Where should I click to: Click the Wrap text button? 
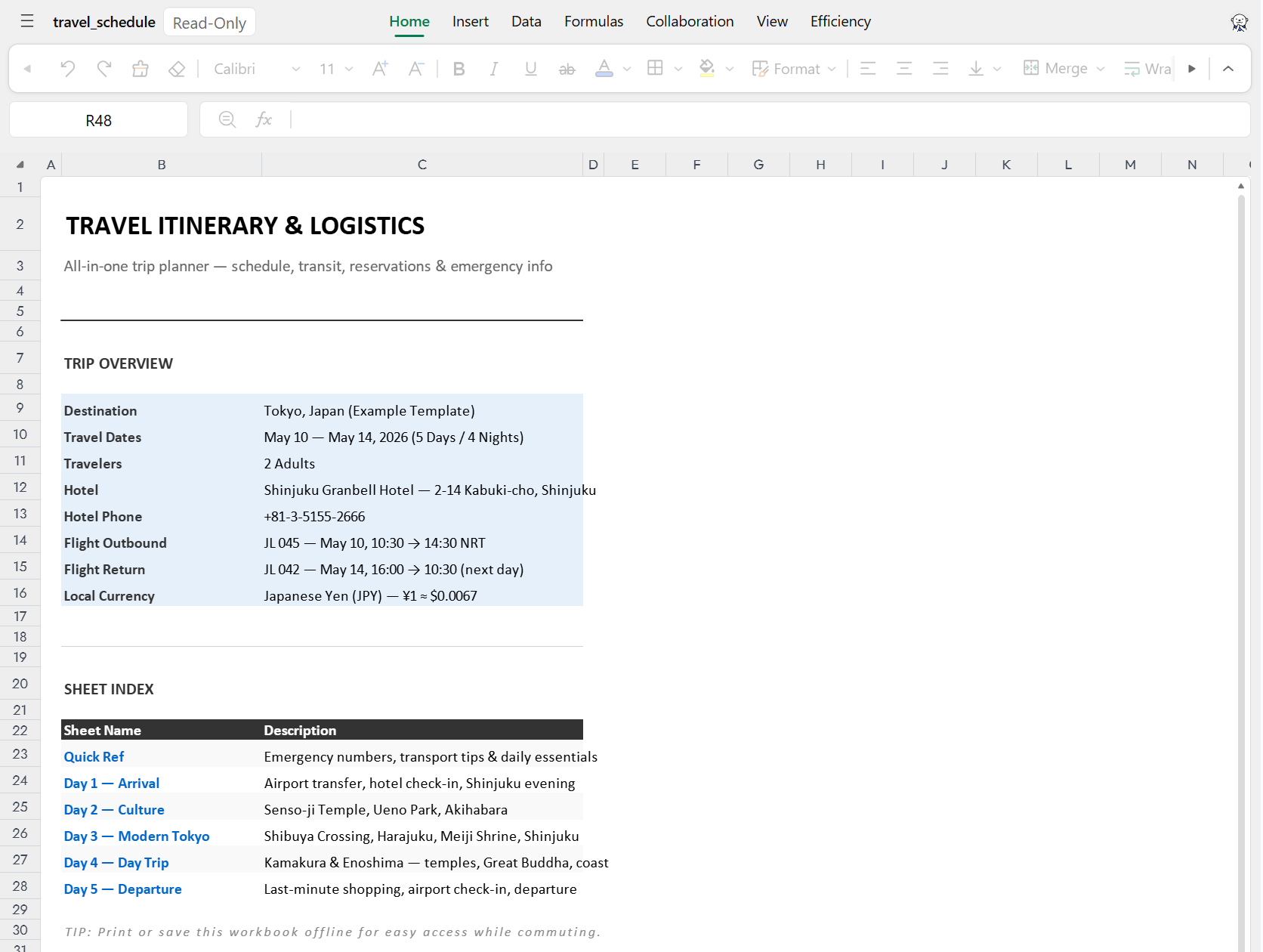tap(1147, 69)
